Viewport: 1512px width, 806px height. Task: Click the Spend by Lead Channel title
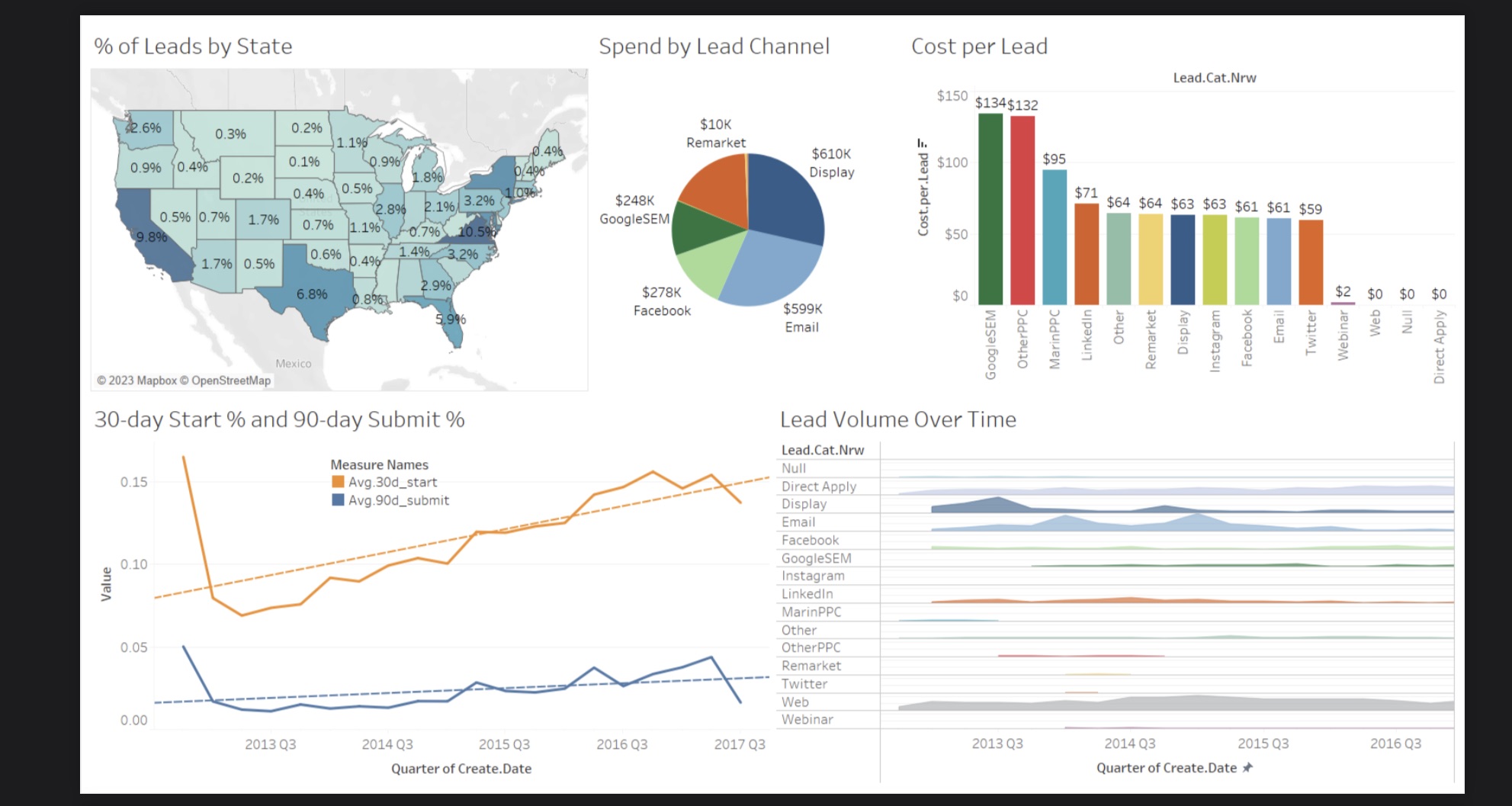(714, 47)
